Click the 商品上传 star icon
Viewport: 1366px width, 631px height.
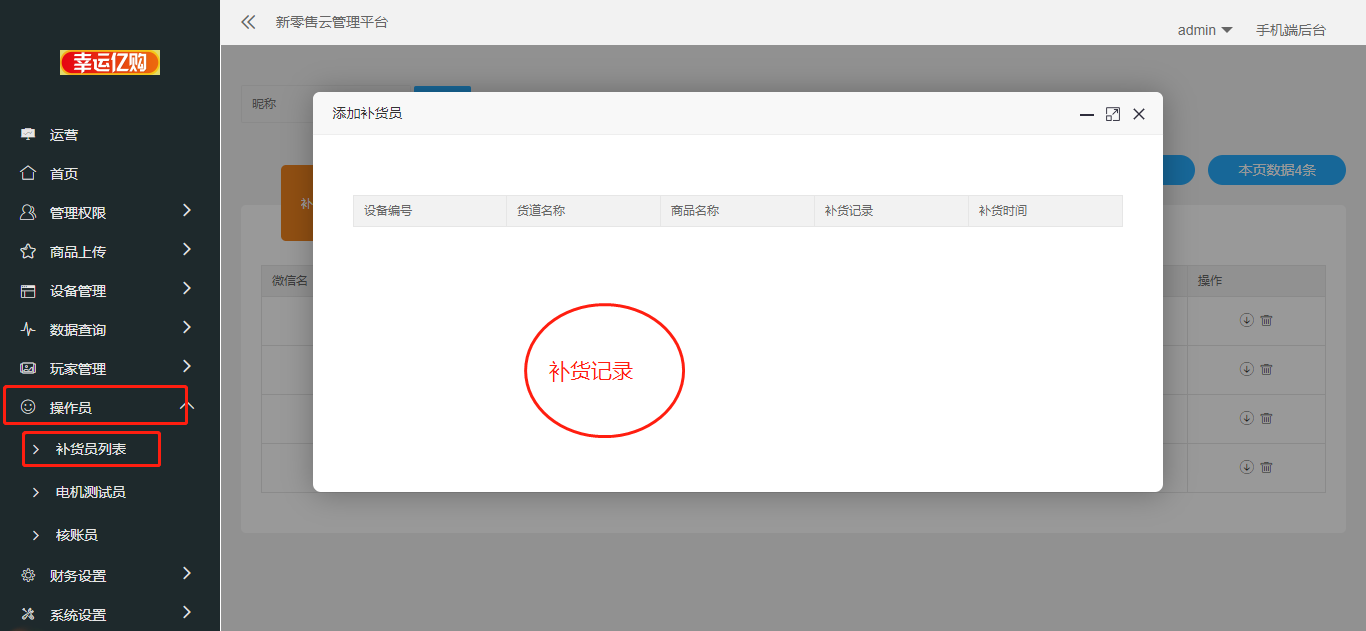(28, 252)
